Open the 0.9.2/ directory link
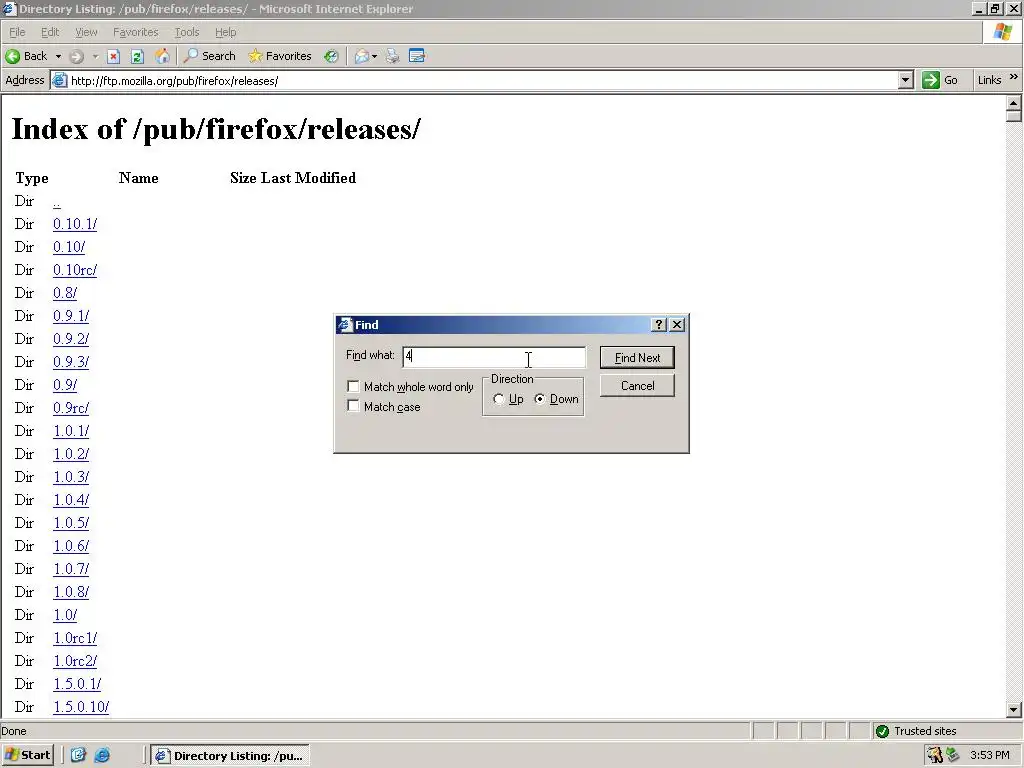Screen dimensions: 1024x768 [71, 339]
